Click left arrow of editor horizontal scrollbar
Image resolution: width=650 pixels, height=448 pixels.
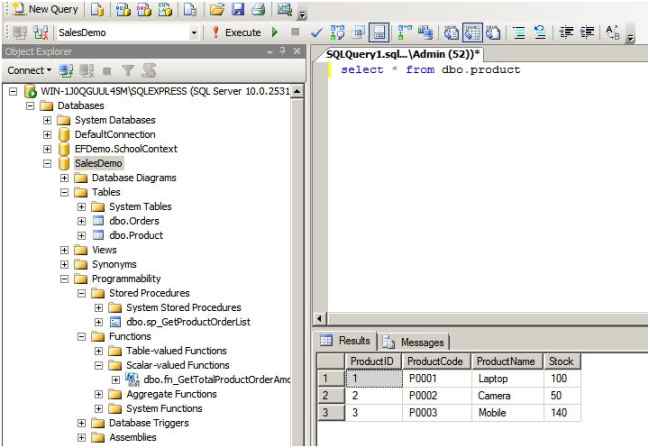tap(319, 319)
